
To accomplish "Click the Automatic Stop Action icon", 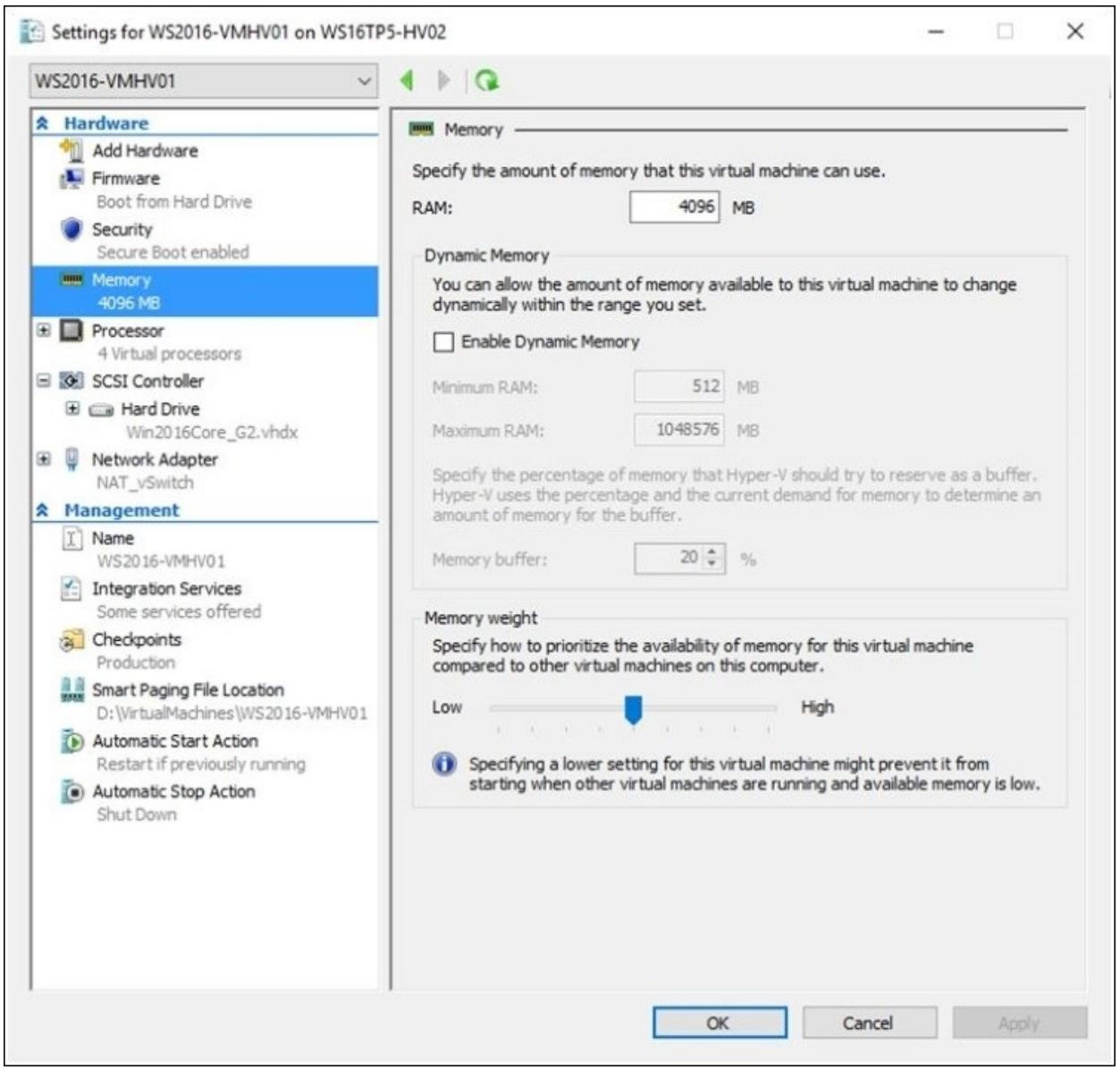I will pos(72,792).
